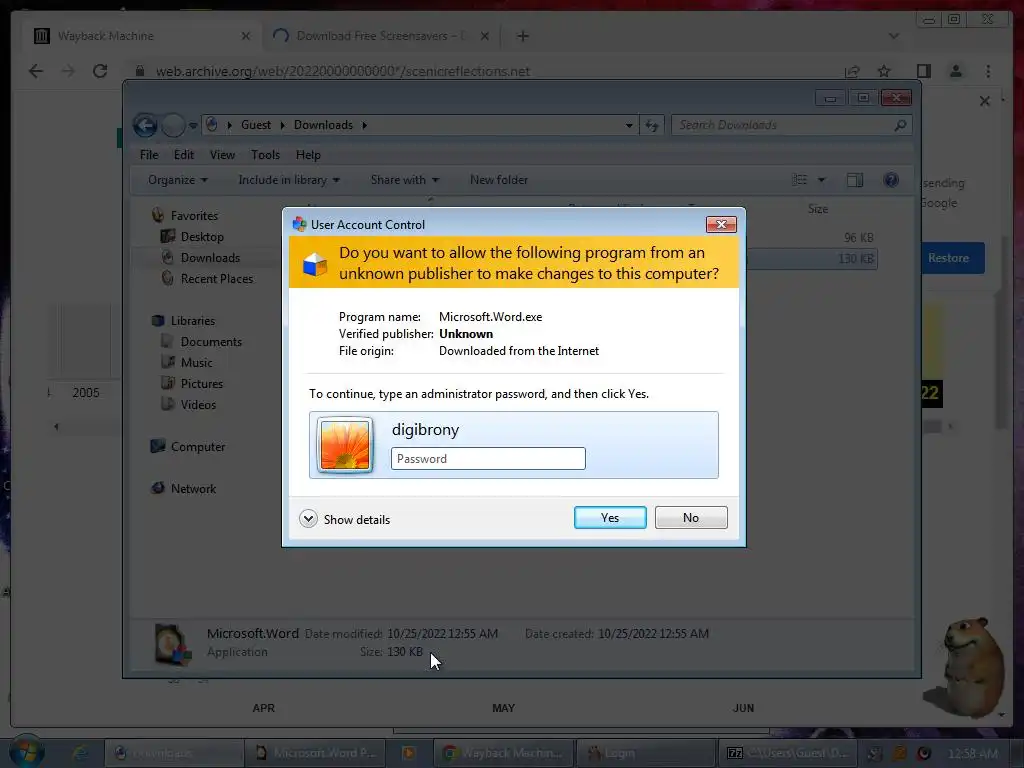
Task: Click the Microsoft.Word file icon in details pane
Action: click(172, 644)
